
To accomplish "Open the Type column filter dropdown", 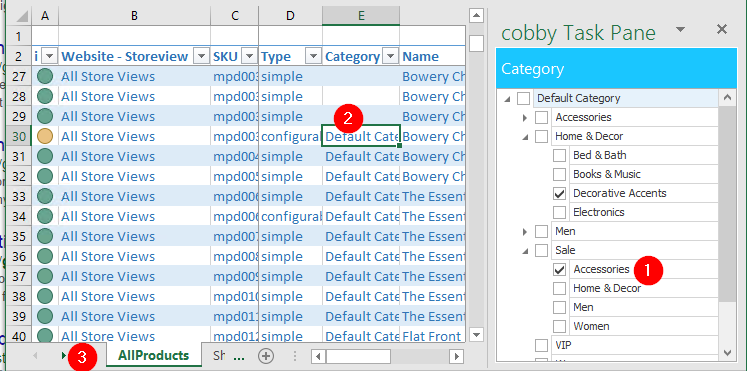I will 313,57.
